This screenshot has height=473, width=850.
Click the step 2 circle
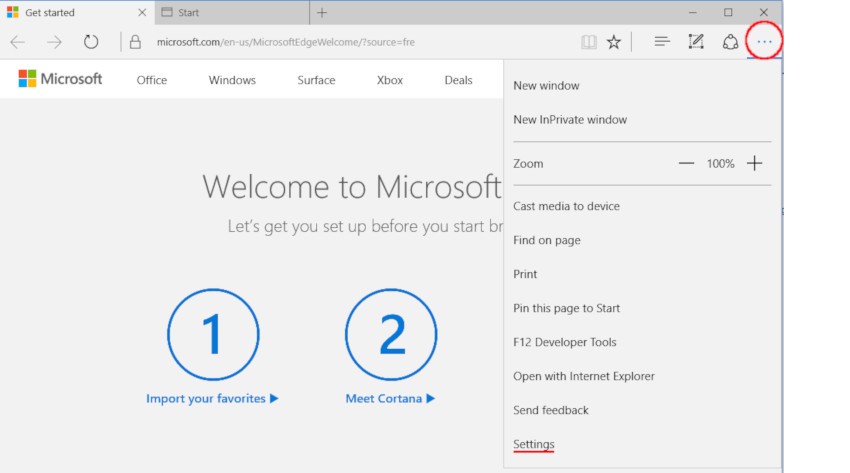[391, 334]
